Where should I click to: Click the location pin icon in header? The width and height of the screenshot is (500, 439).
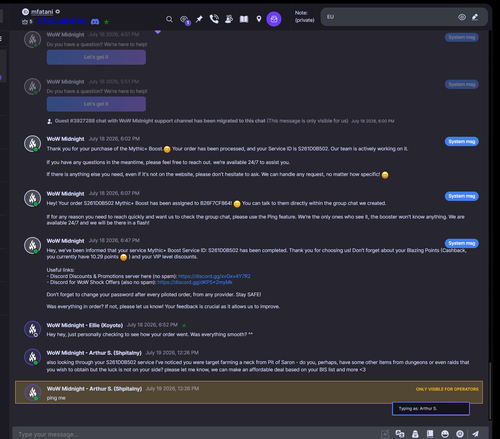(x=259, y=19)
